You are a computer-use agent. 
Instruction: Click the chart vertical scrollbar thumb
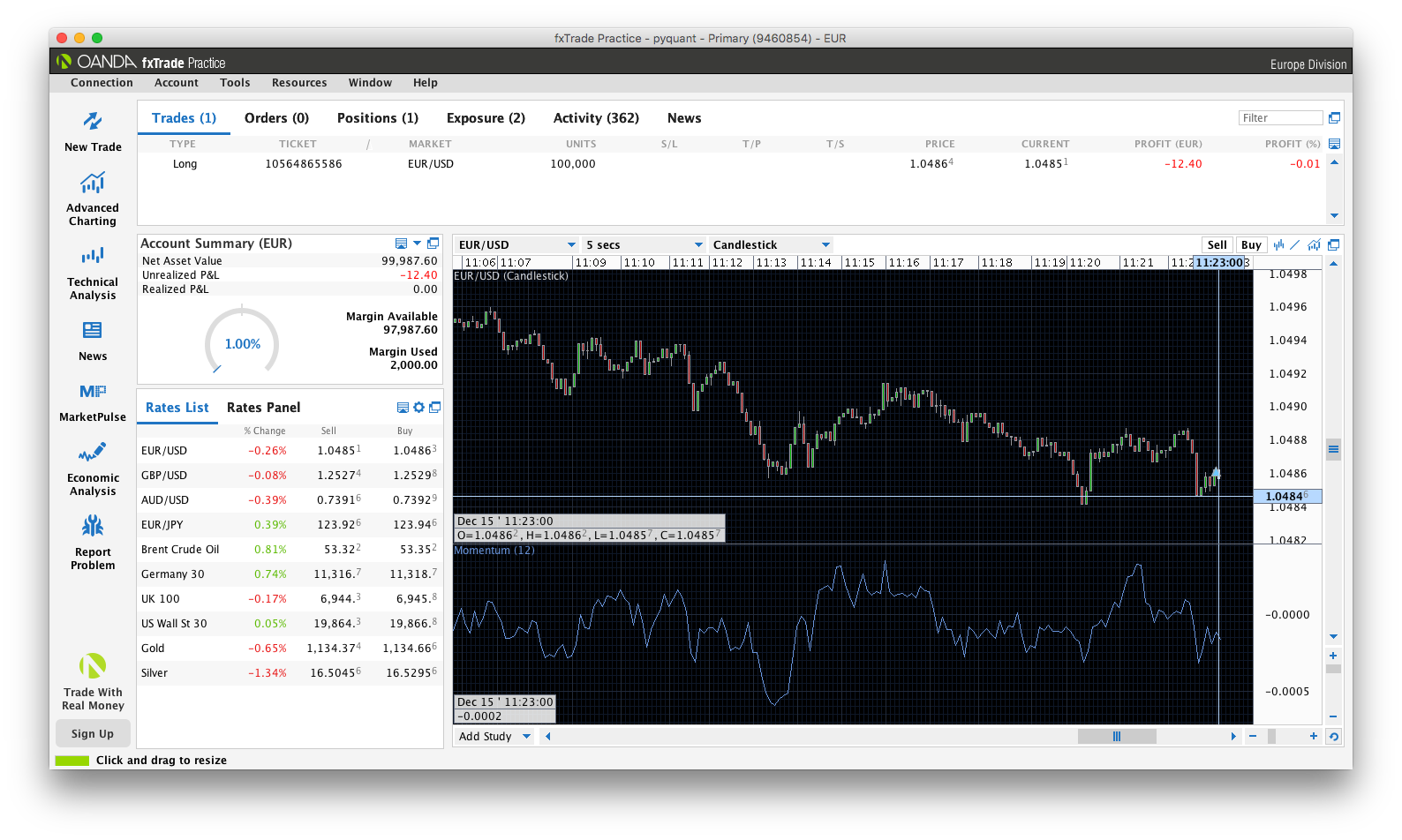point(1333,449)
